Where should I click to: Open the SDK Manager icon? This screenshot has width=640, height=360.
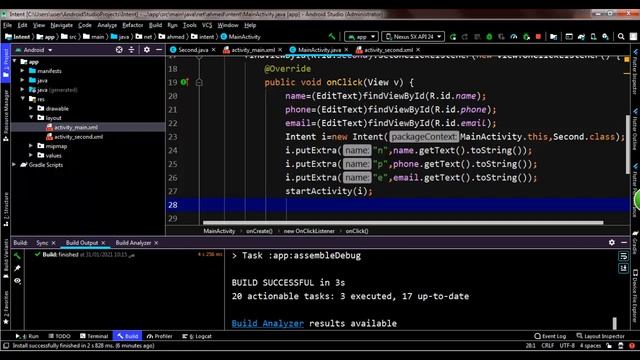tap(605, 37)
